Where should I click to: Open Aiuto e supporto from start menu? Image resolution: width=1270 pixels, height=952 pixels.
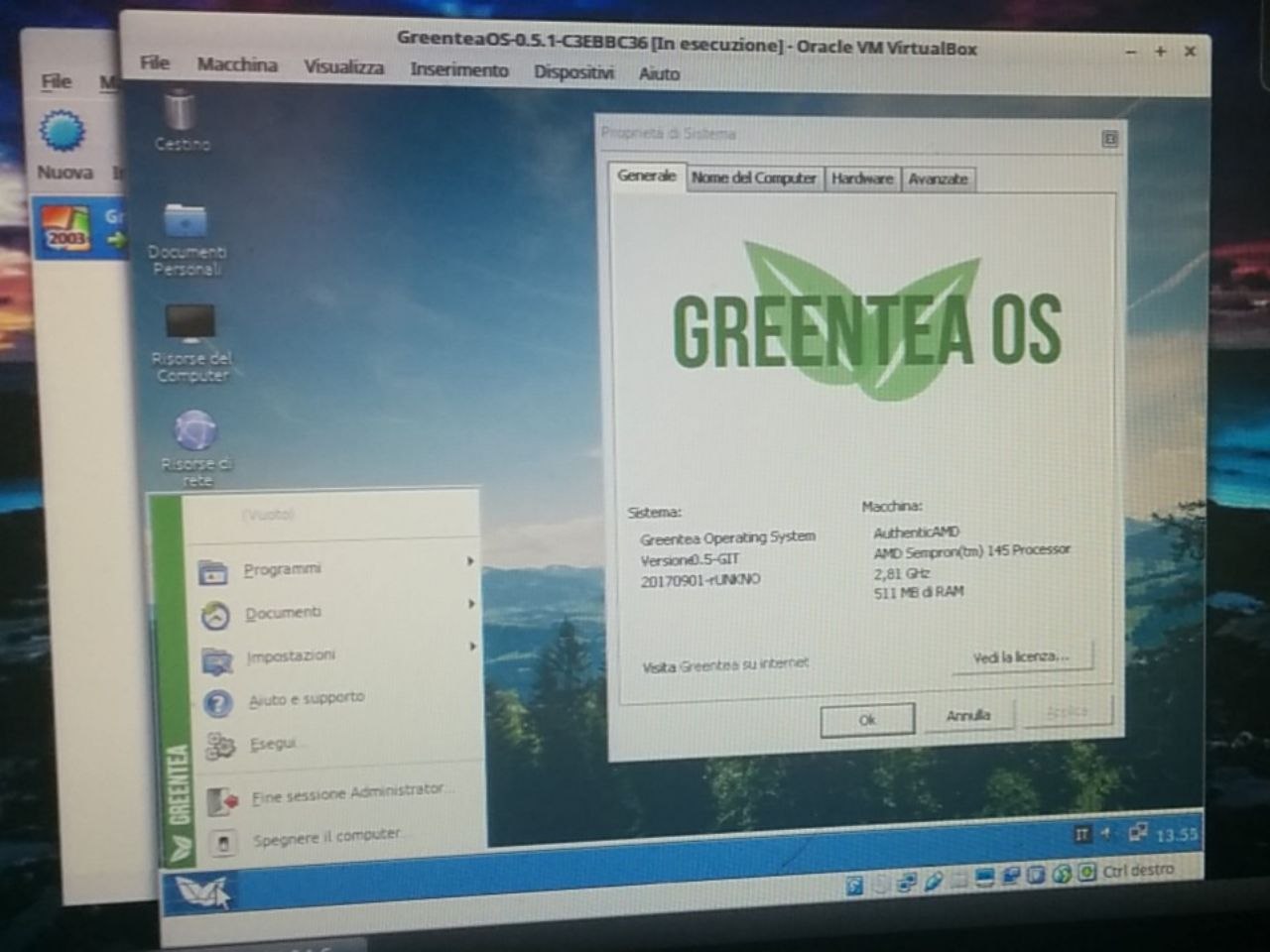click(x=306, y=699)
